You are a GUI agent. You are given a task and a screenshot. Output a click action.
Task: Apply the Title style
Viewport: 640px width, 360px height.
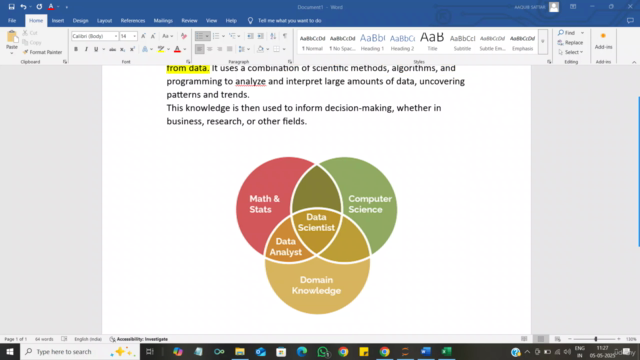432,42
